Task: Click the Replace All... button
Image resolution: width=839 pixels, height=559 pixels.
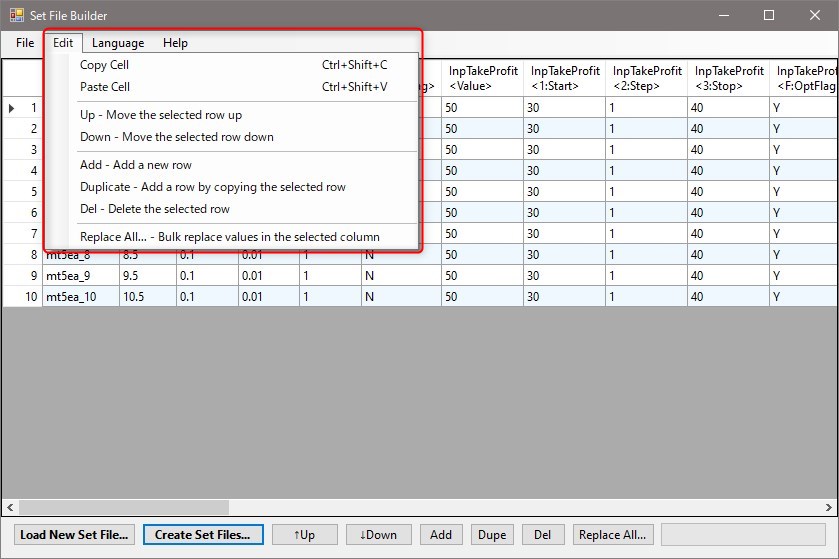Action: [x=613, y=534]
